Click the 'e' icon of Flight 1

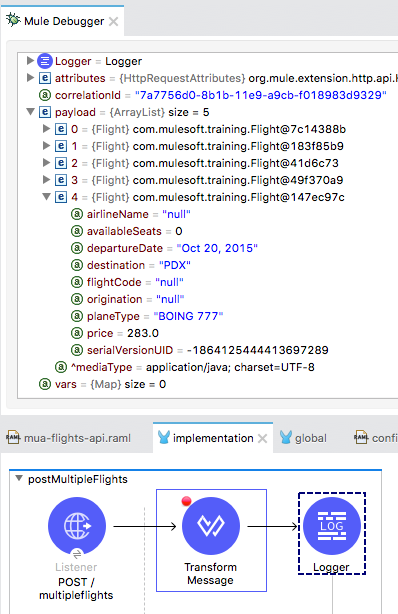point(61,146)
